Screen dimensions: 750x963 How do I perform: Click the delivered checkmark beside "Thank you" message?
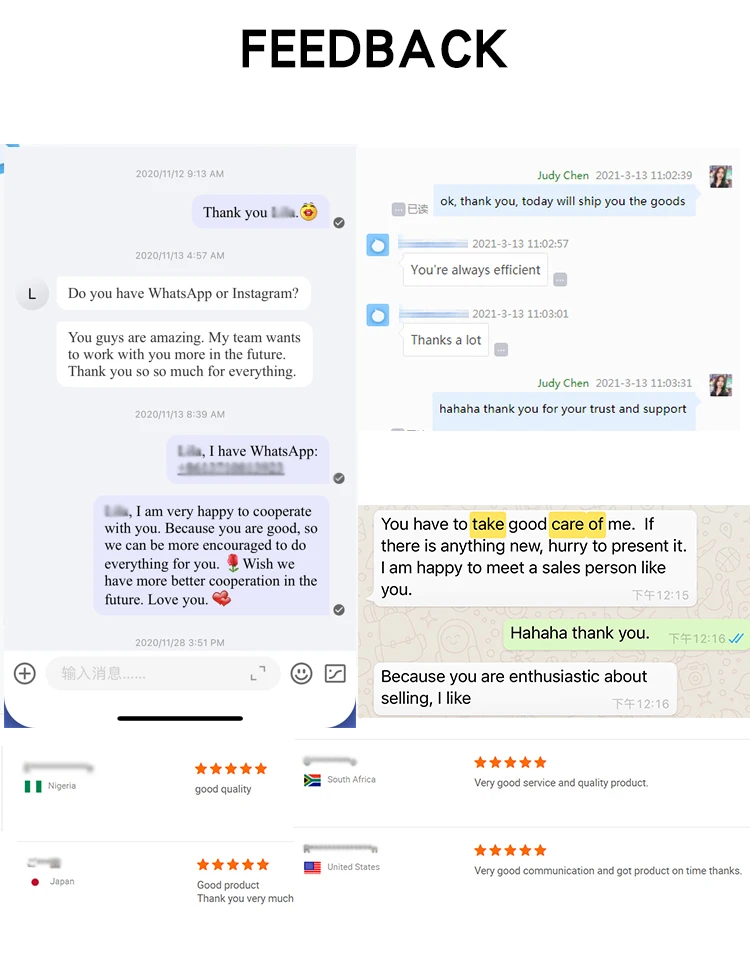click(x=339, y=223)
